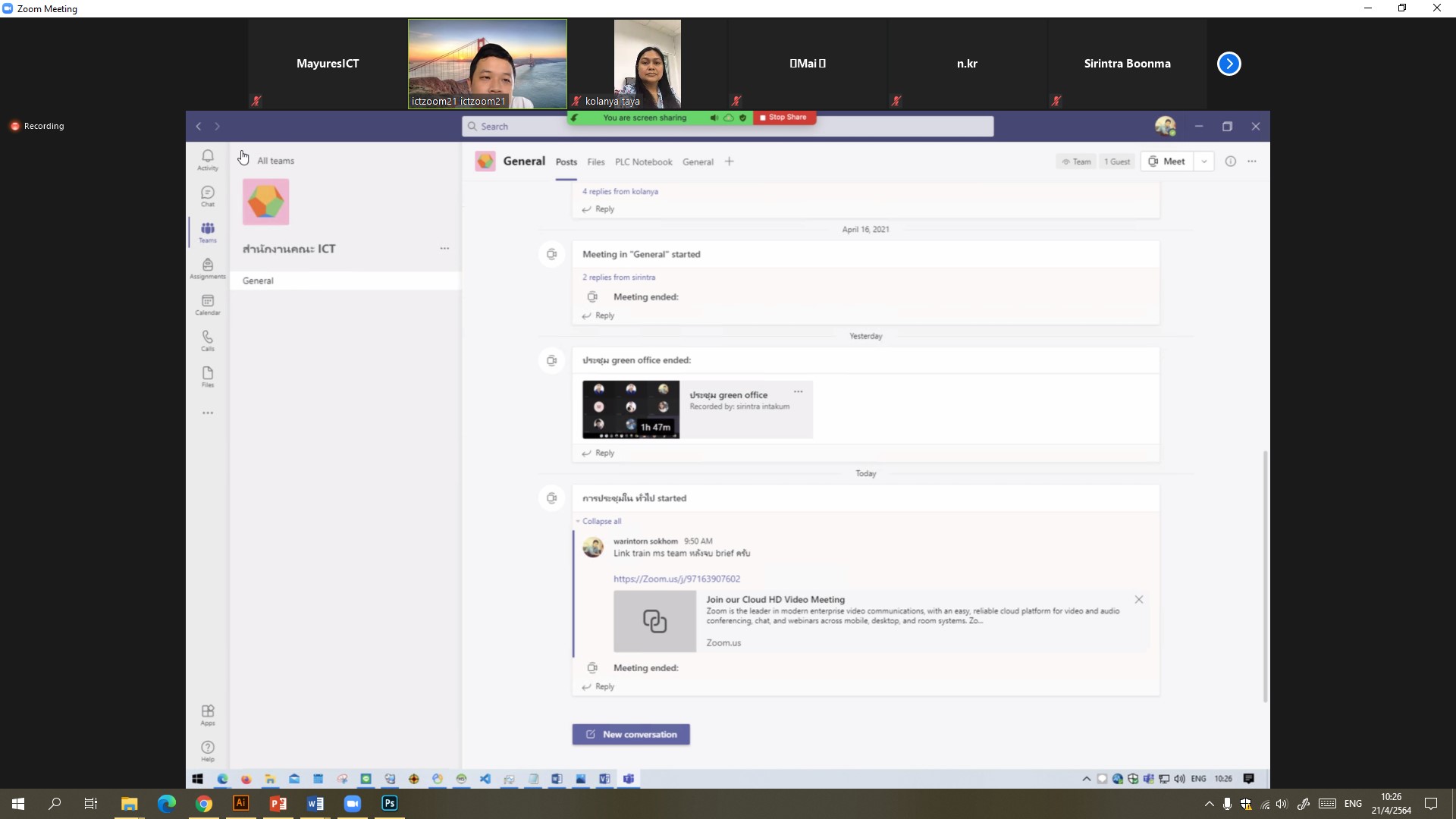Open PowerPoint from Windows taskbar

pos(278,804)
